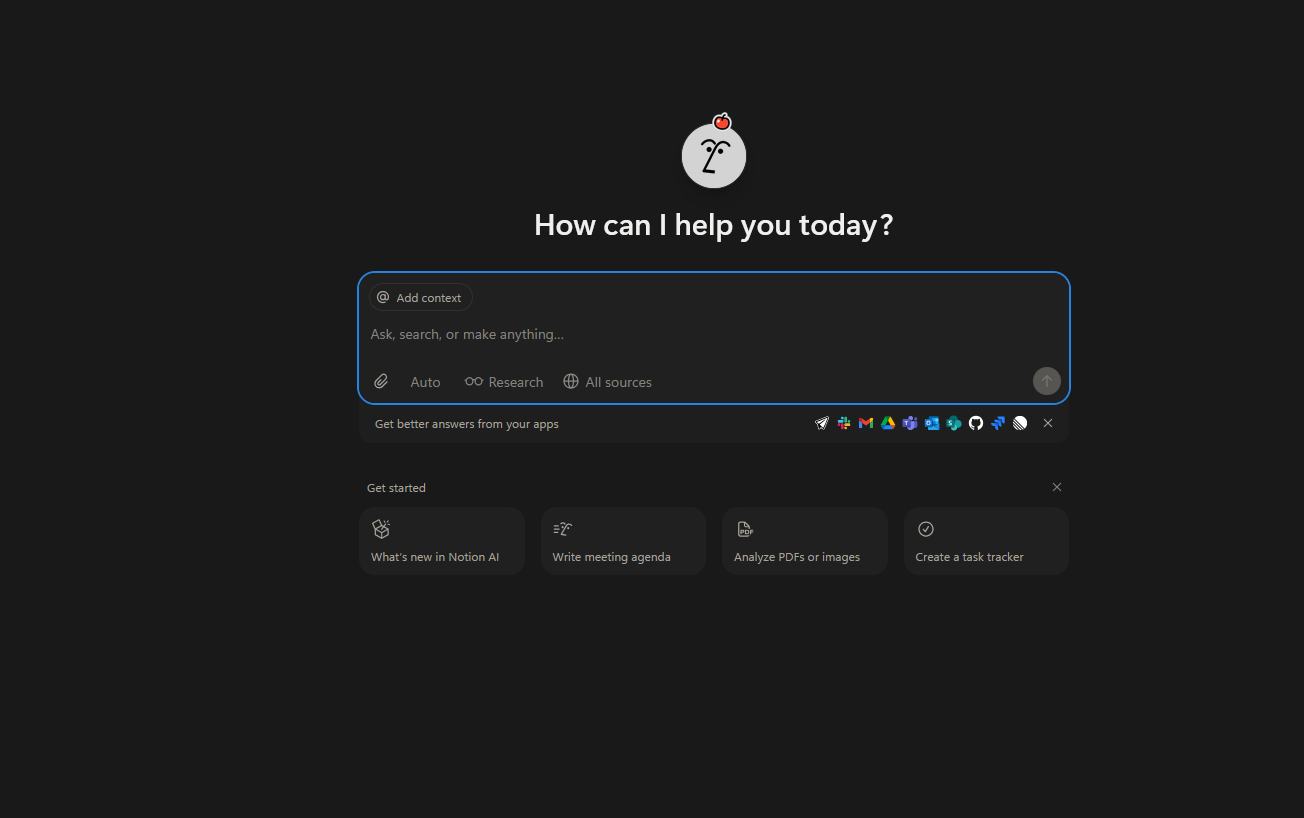
Task: Open the All sources dropdown
Action: (x=607, y=382)
